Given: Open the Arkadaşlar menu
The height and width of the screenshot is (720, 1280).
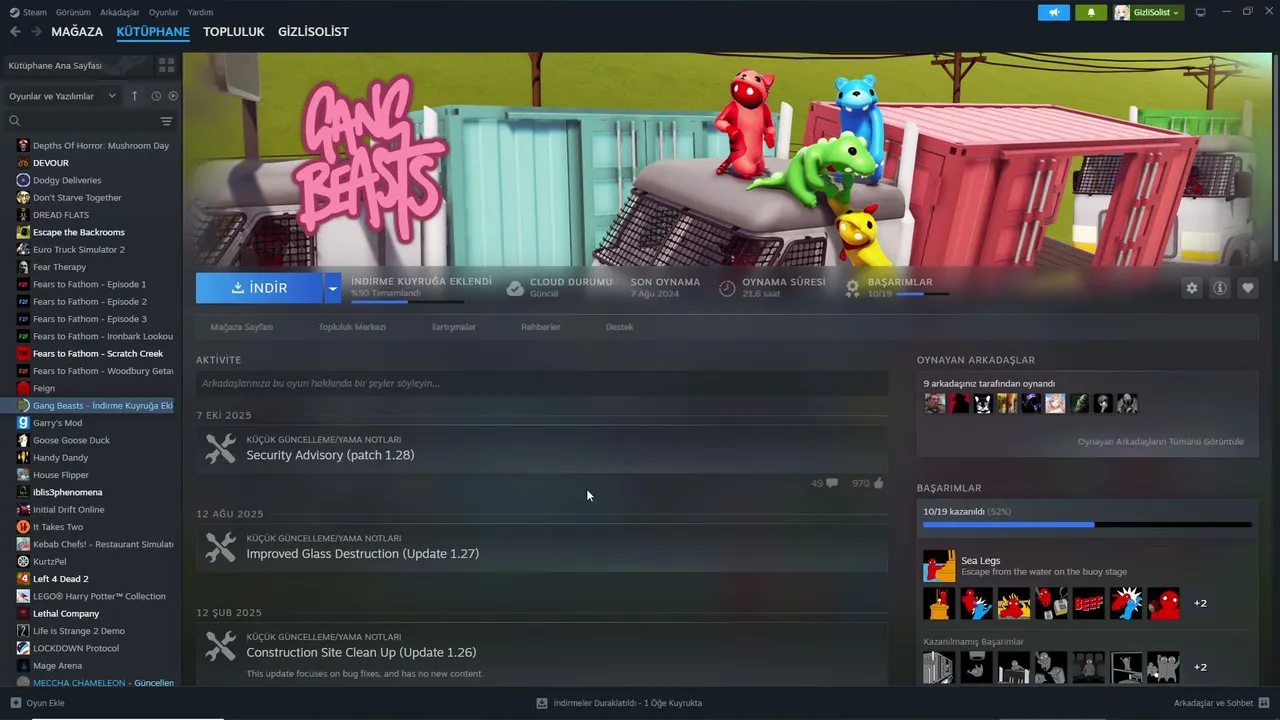Looking at the screenshot, I should point(120,12).
